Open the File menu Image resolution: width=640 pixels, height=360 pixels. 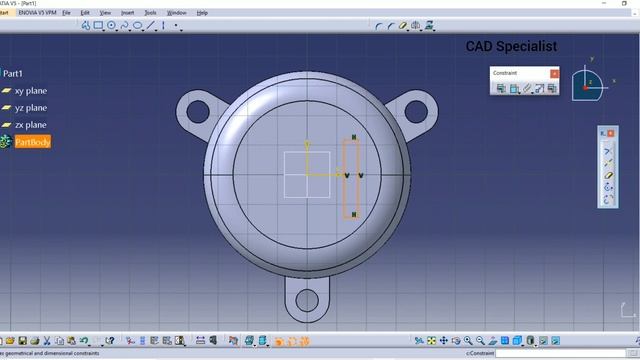[66, 13]
